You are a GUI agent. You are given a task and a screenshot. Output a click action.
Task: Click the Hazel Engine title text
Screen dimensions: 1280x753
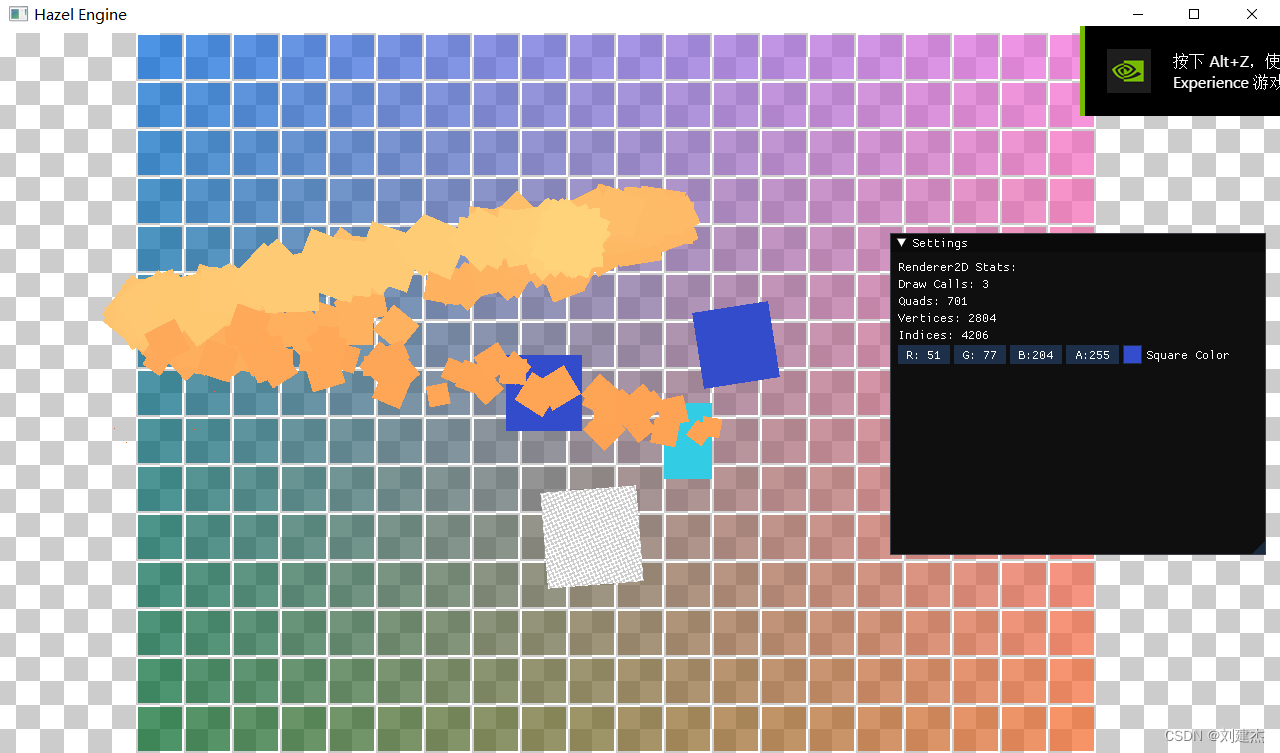(80, 15)
